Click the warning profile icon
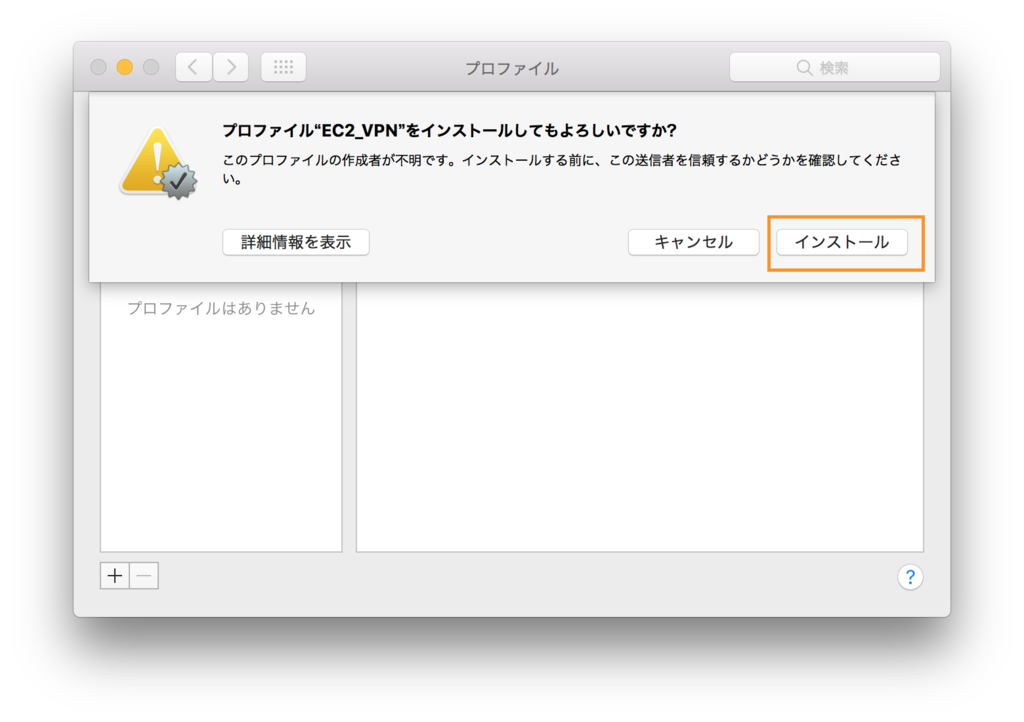 [x=158, y=163]
